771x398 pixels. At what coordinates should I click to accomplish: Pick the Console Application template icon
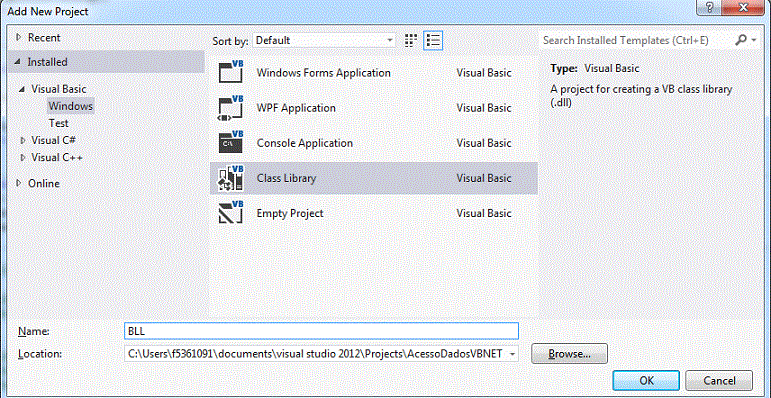coord(231,143)
